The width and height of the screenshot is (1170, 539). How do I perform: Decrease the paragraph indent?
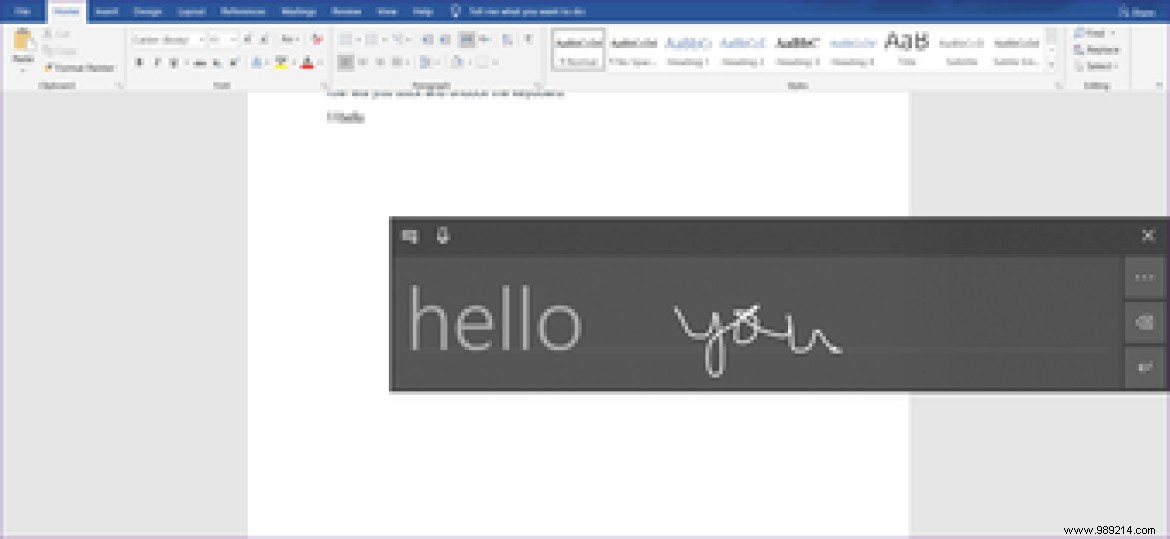point(428,40)
